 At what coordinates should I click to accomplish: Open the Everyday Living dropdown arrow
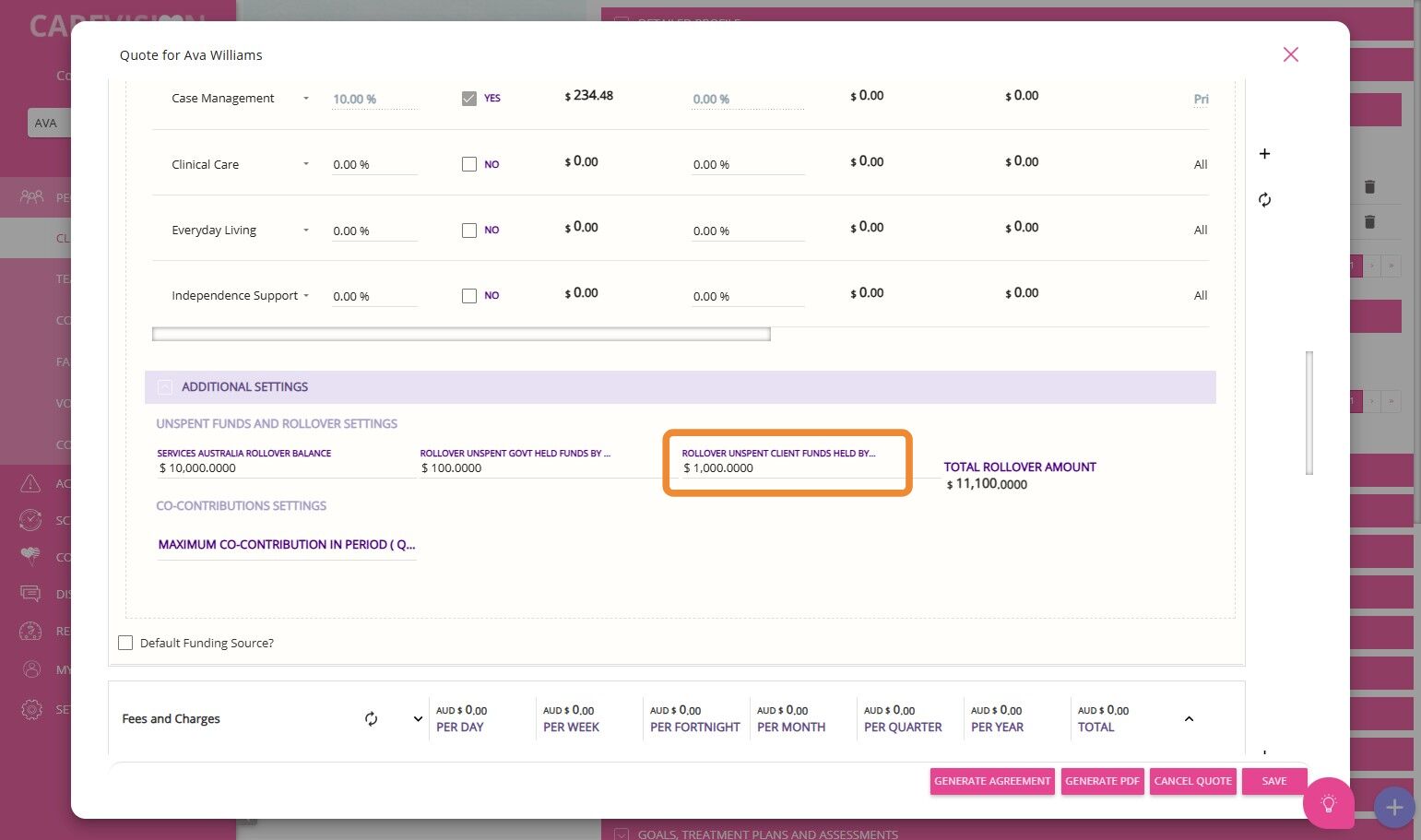click(x=306, y=230)
